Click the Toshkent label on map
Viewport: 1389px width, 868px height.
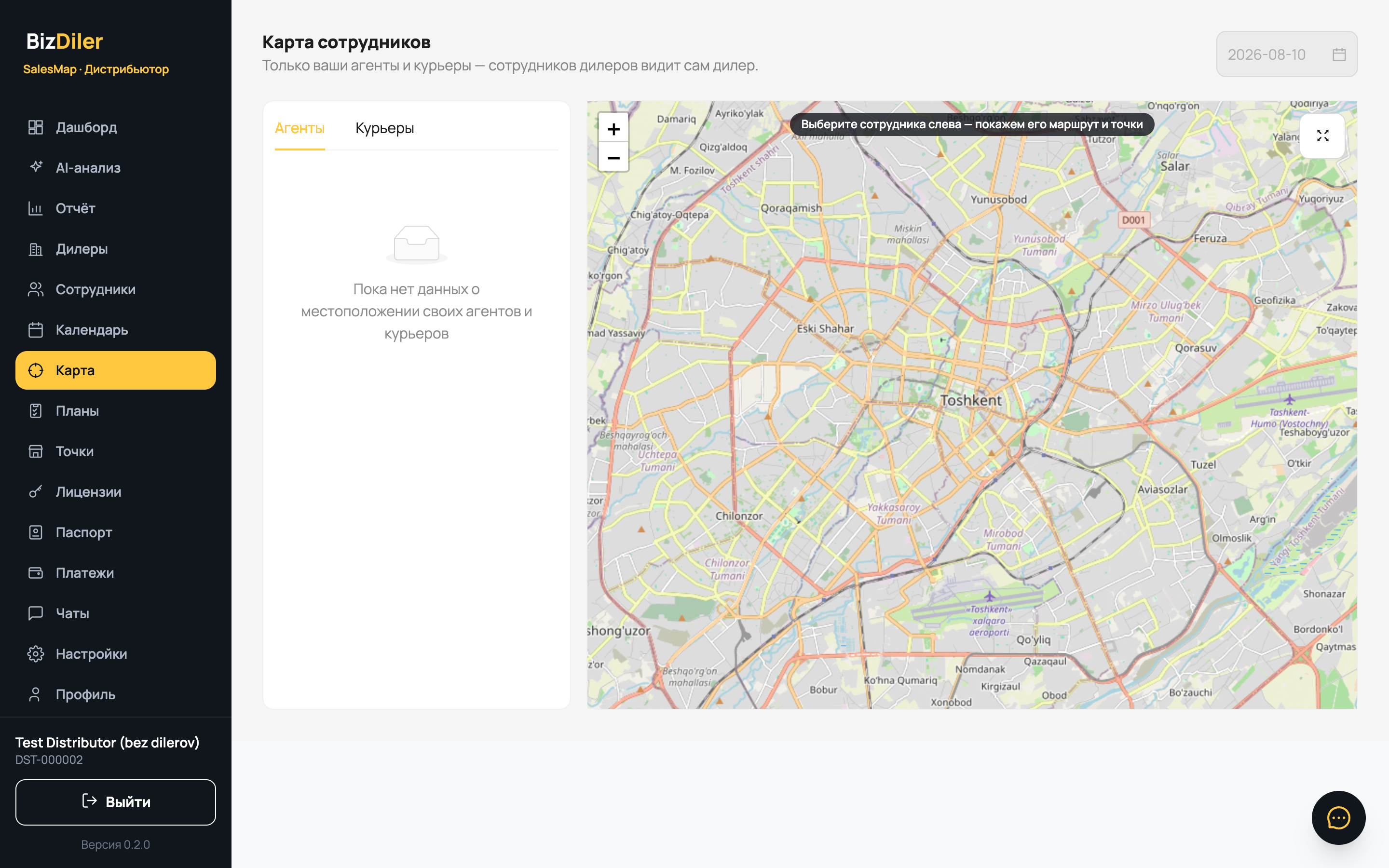[x=970, y=400]
